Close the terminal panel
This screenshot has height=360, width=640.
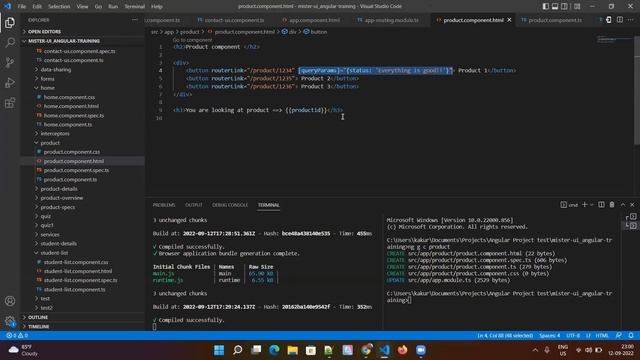tap(632, 204)
